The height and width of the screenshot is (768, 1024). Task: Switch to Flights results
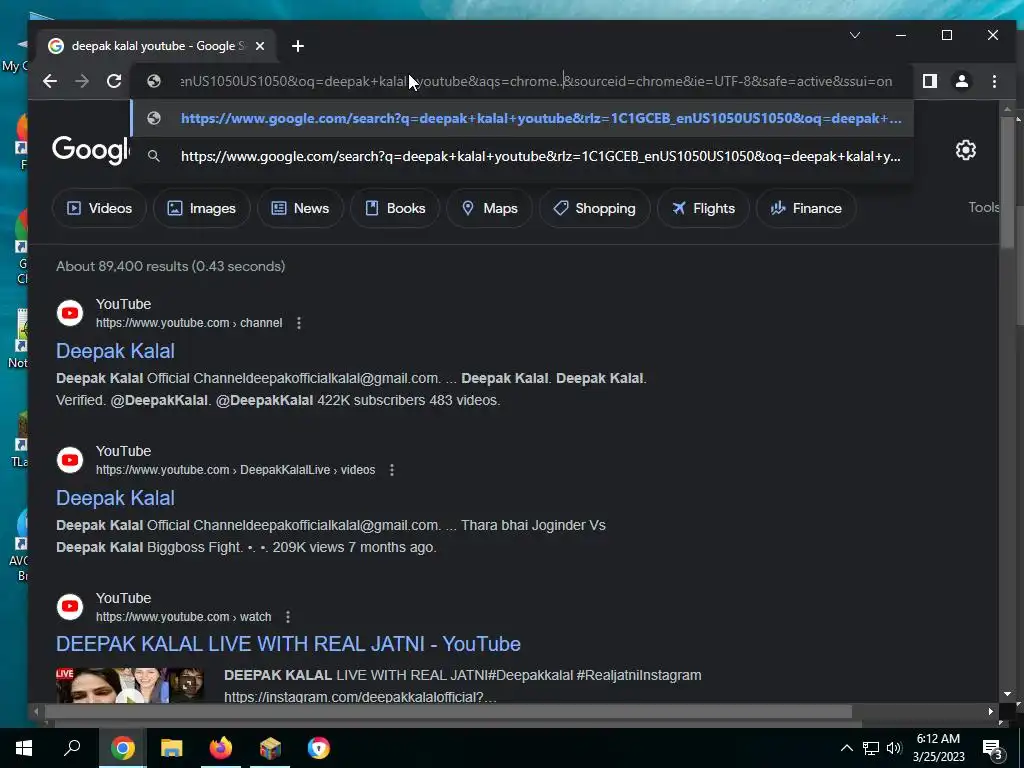tap(703, 208)
